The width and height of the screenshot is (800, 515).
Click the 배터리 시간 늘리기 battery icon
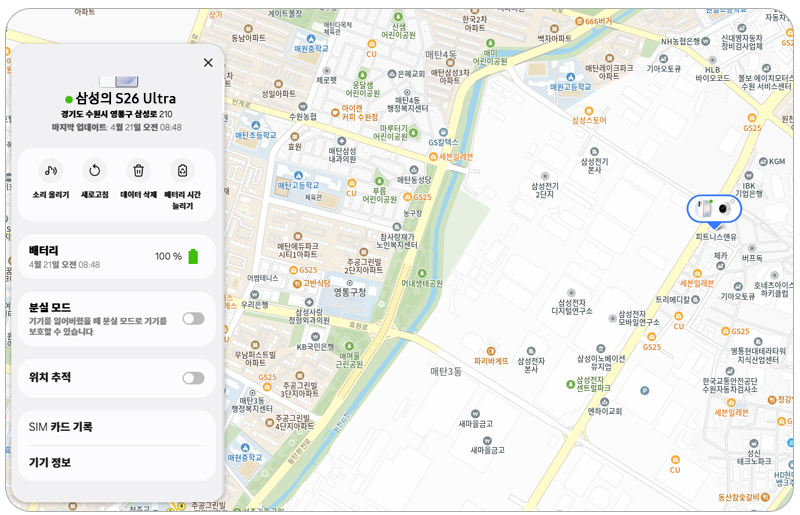[182, 170]
